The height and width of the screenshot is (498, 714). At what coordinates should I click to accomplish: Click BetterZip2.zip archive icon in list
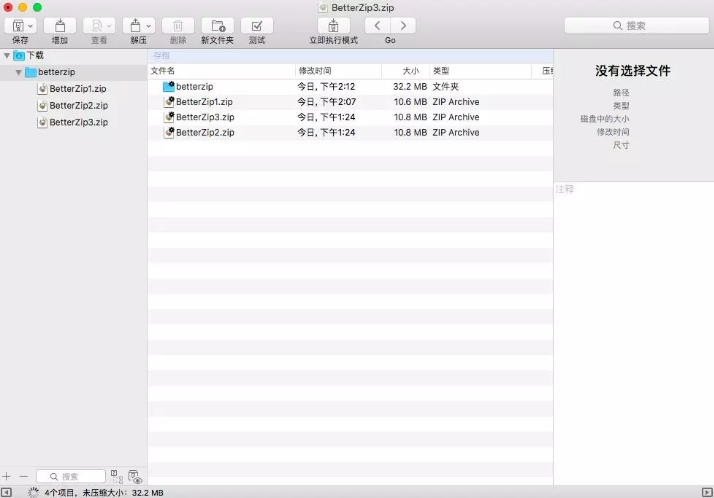(169, 132)
